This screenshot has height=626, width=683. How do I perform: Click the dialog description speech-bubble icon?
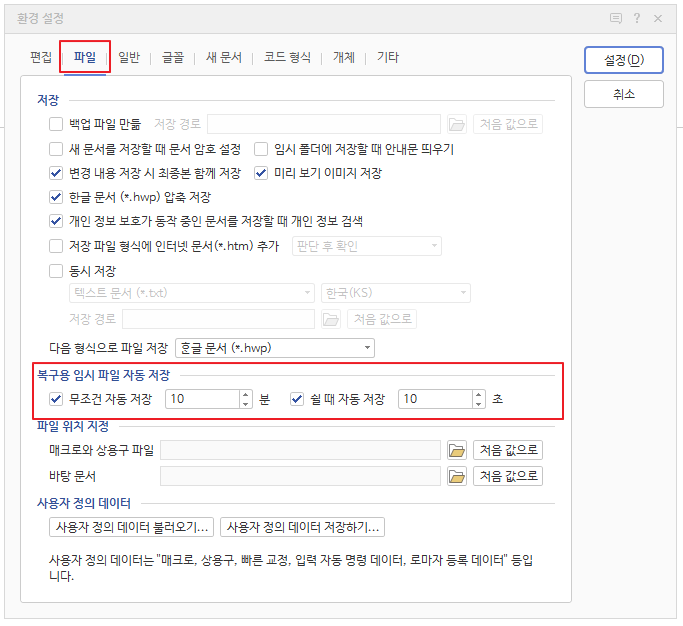[615, 18]
